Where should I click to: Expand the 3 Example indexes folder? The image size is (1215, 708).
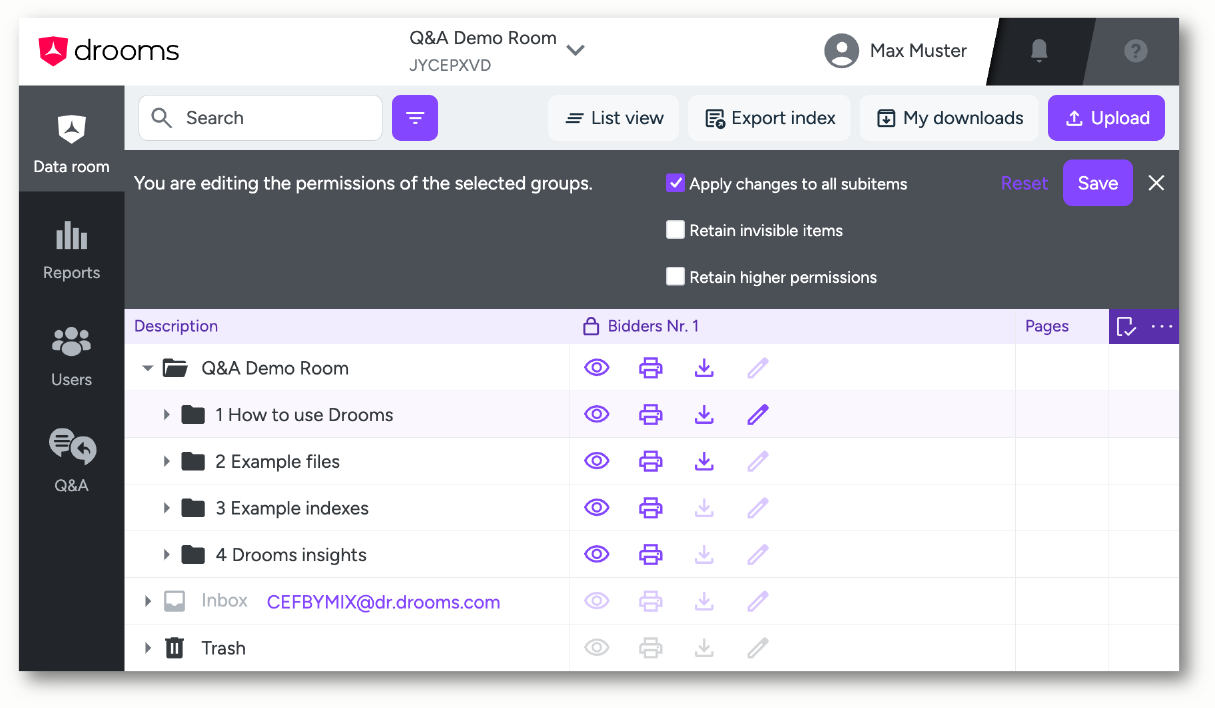point(166,508)
